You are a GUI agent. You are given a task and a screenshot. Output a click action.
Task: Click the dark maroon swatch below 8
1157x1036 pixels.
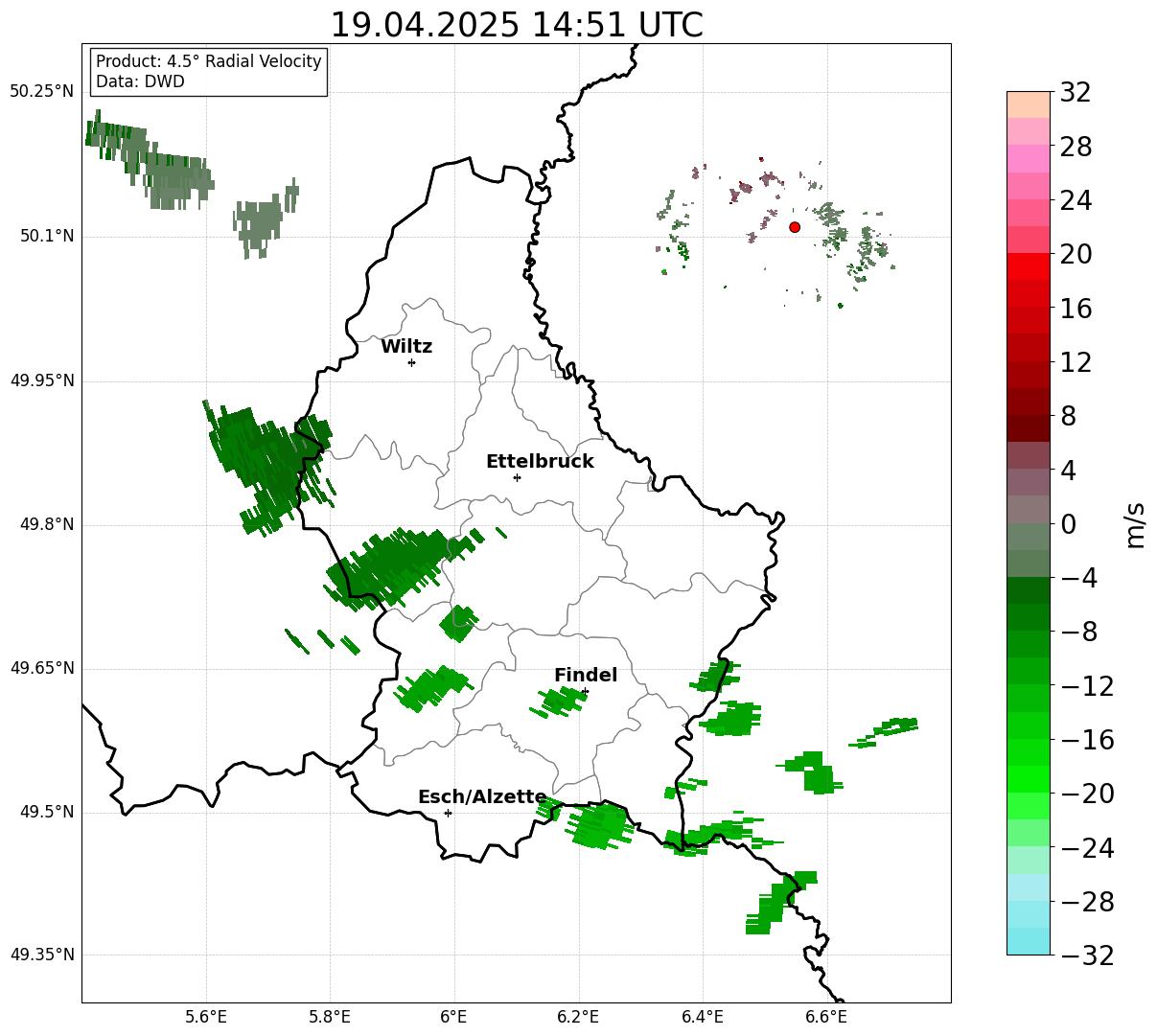(x=1029, y=428)
